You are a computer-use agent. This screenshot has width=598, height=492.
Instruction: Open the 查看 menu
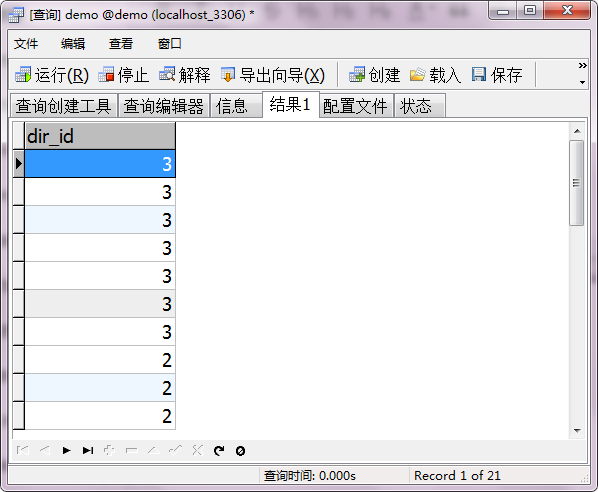(121, 44)
